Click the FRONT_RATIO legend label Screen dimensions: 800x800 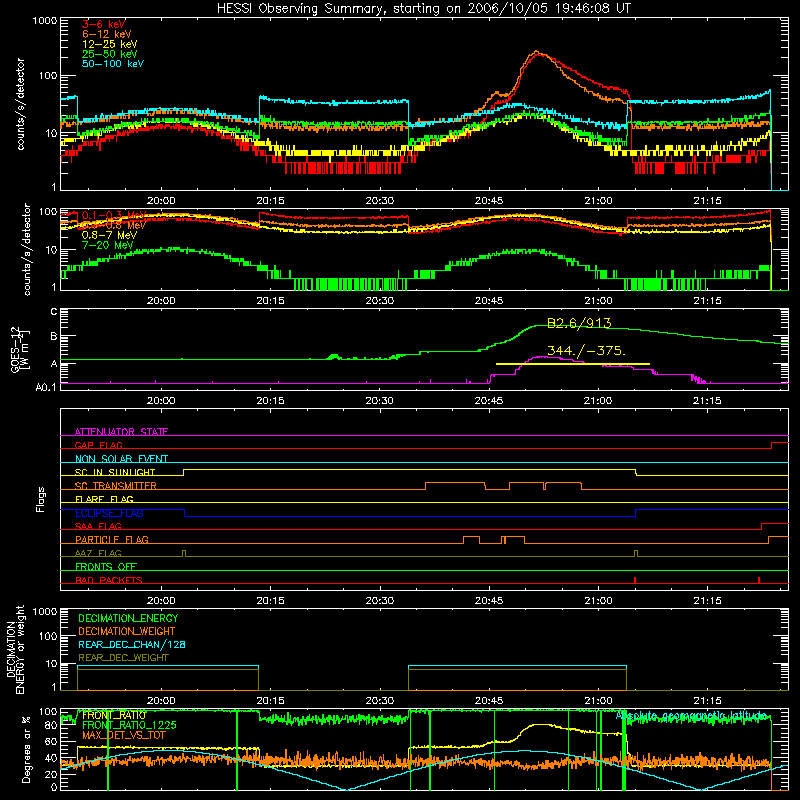(x=114, y=715)
